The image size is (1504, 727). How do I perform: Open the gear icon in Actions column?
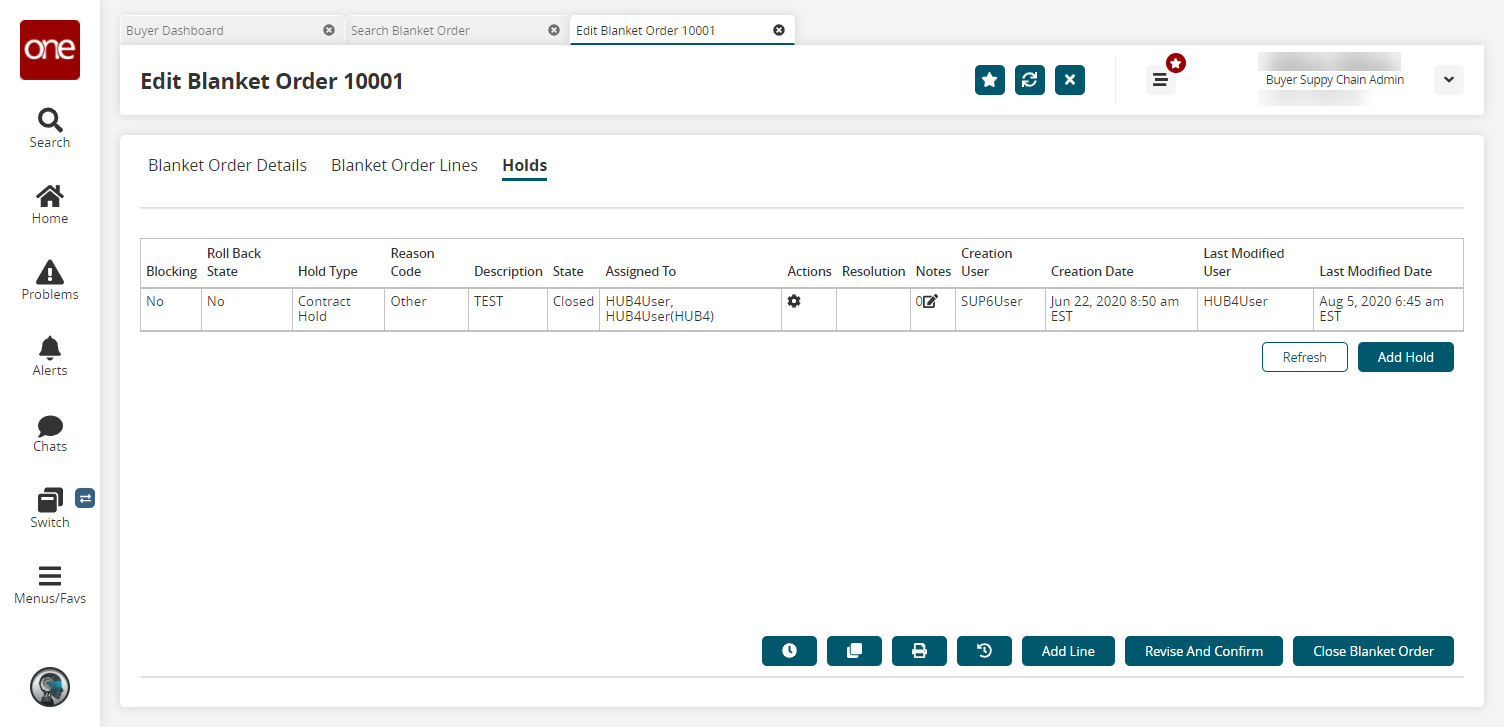point(794,301)
